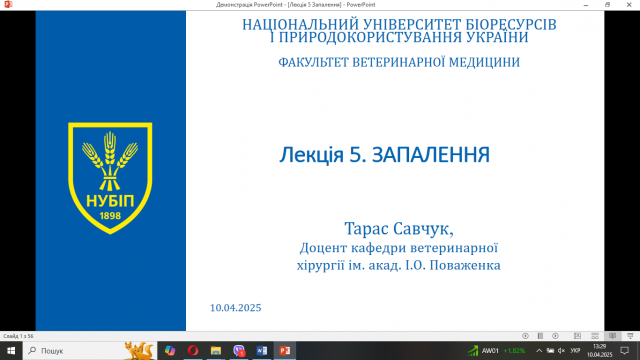Open the muted volume control
This screenshot has height=360, width=640.
click(561, 351)
